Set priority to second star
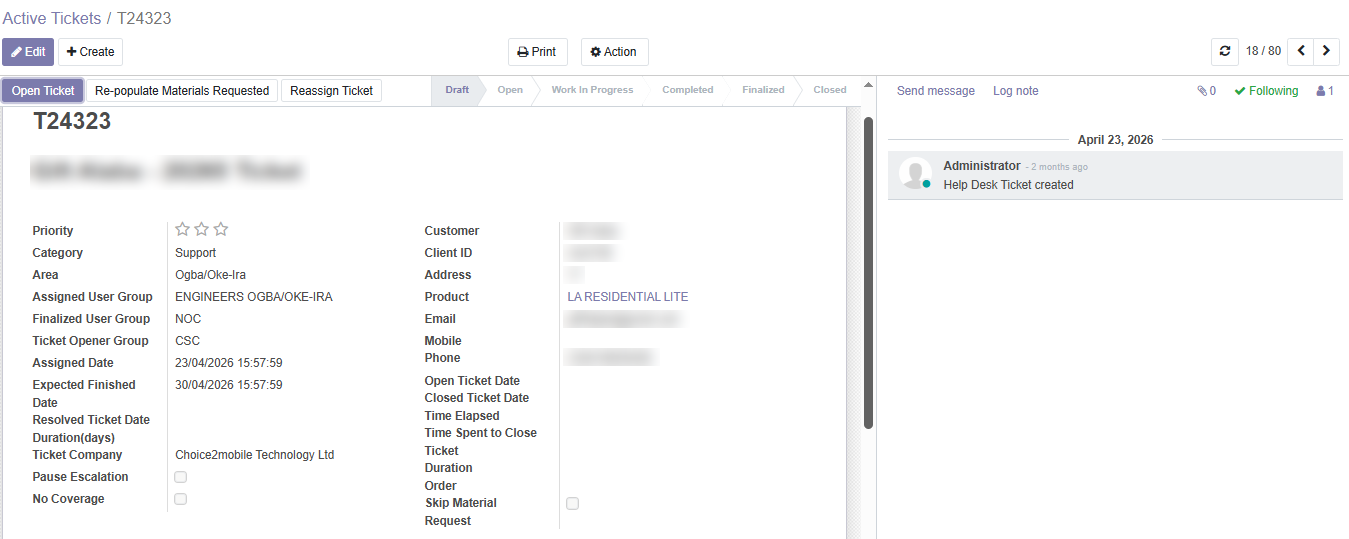Screen dimensions: 1349x539 tap(202, 229)
